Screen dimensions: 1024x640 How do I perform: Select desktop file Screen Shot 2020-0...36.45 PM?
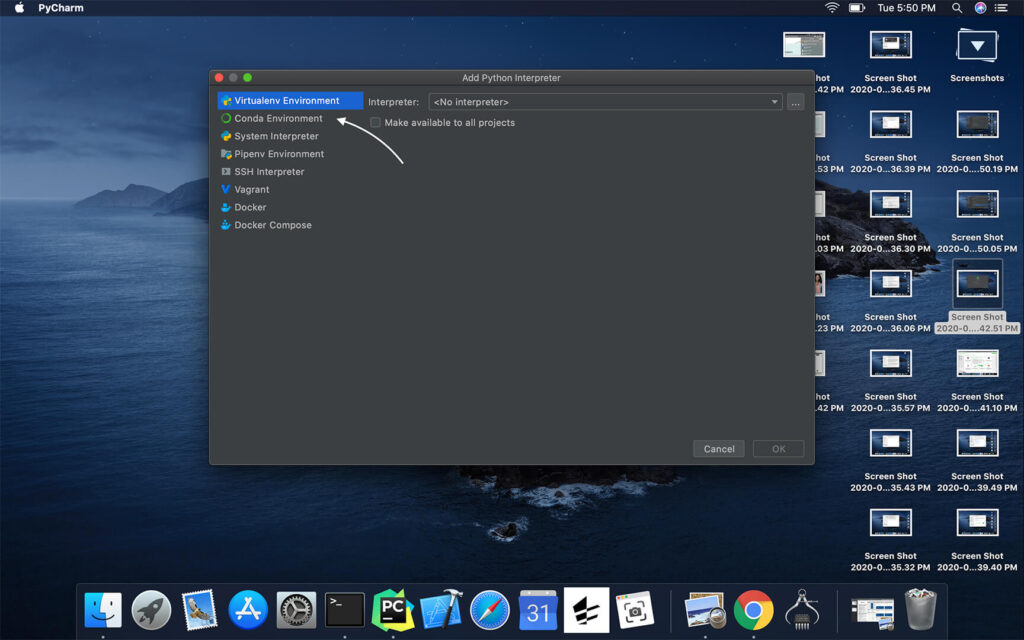(890, 46)
